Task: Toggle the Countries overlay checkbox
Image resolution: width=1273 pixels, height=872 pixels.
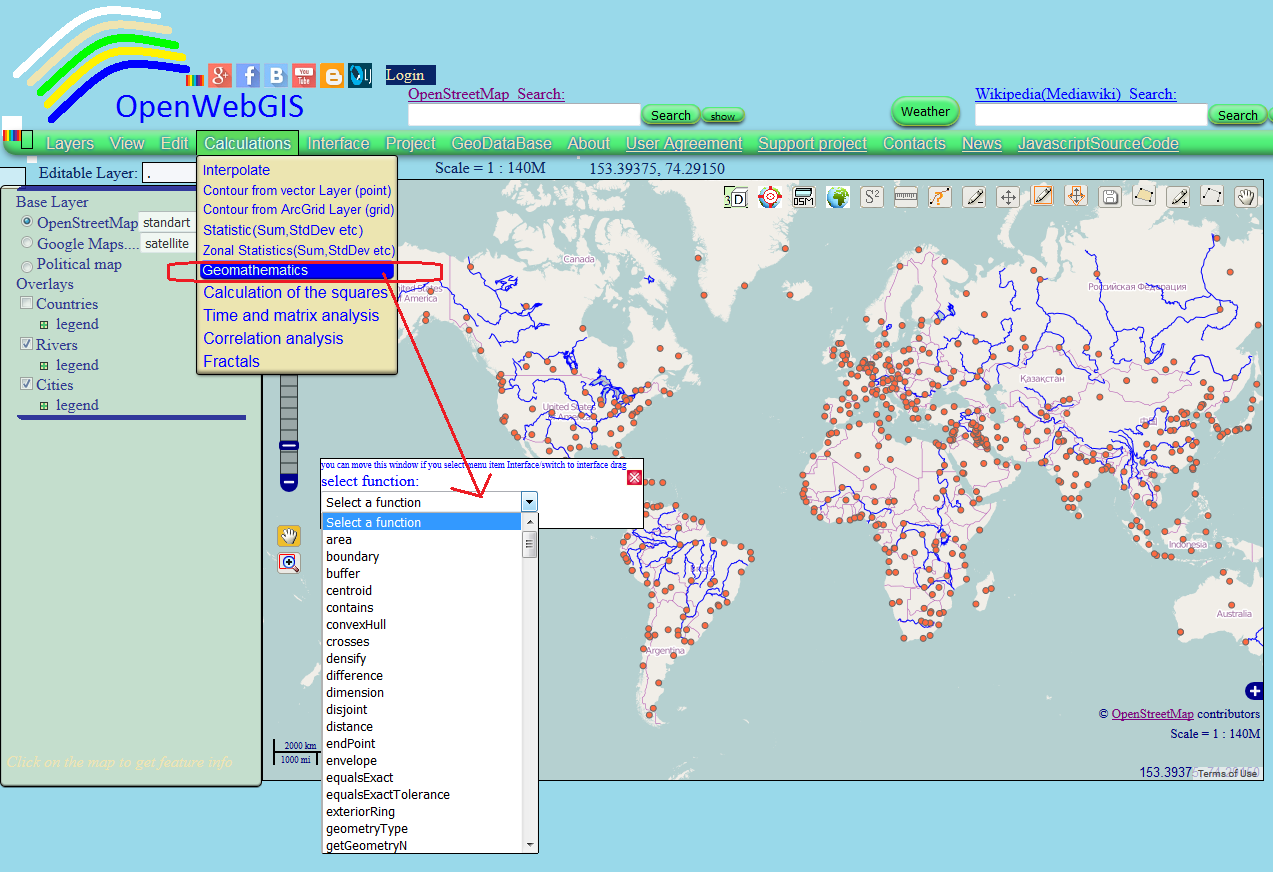Action: 27,303
